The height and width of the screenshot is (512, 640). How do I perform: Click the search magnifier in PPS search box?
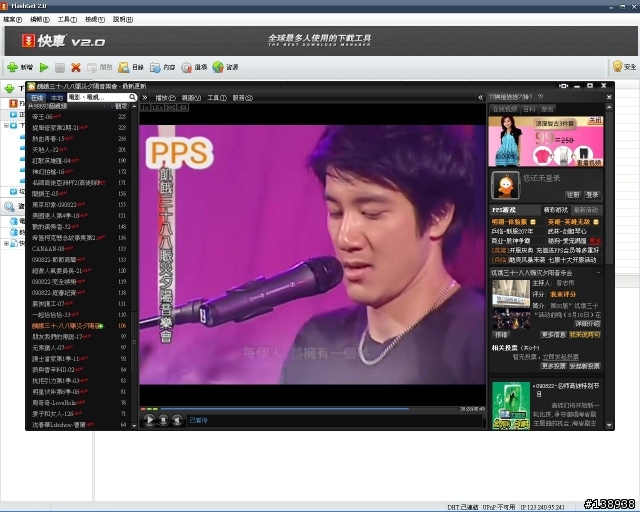coord(132,97)
